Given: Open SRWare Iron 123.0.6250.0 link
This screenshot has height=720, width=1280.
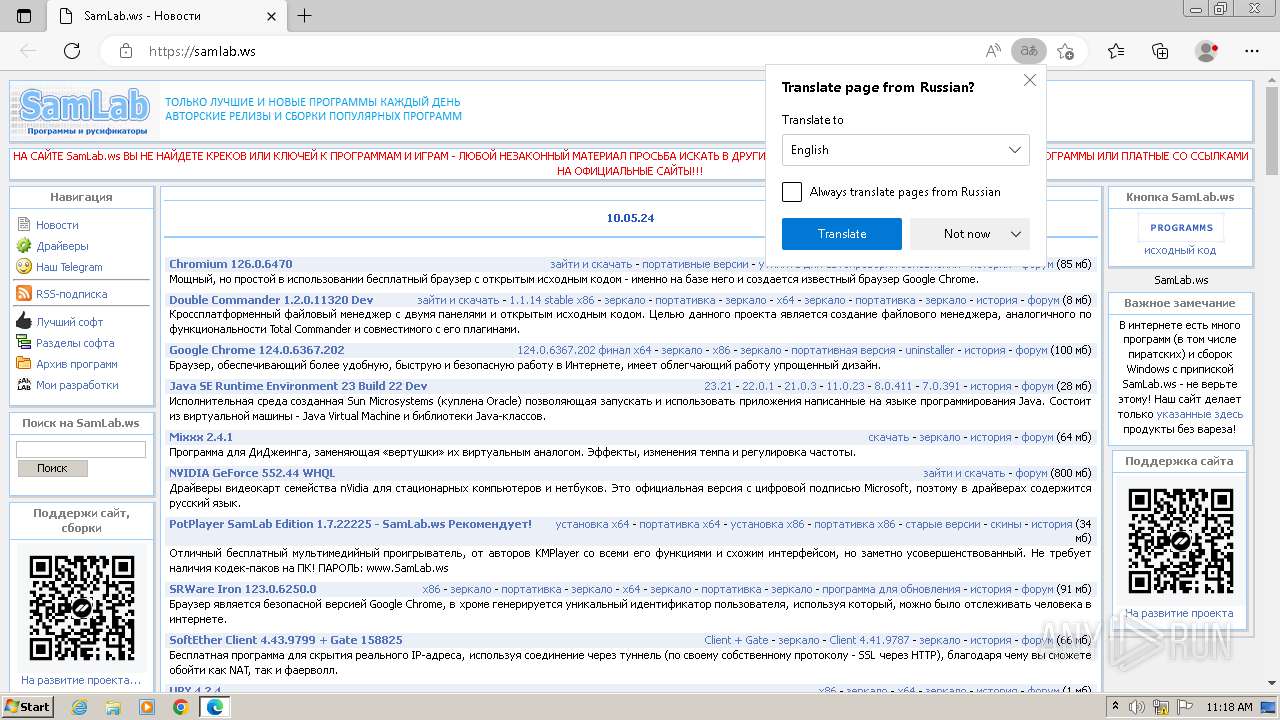Looking at the screenshot, I should [x=243, y=589].
